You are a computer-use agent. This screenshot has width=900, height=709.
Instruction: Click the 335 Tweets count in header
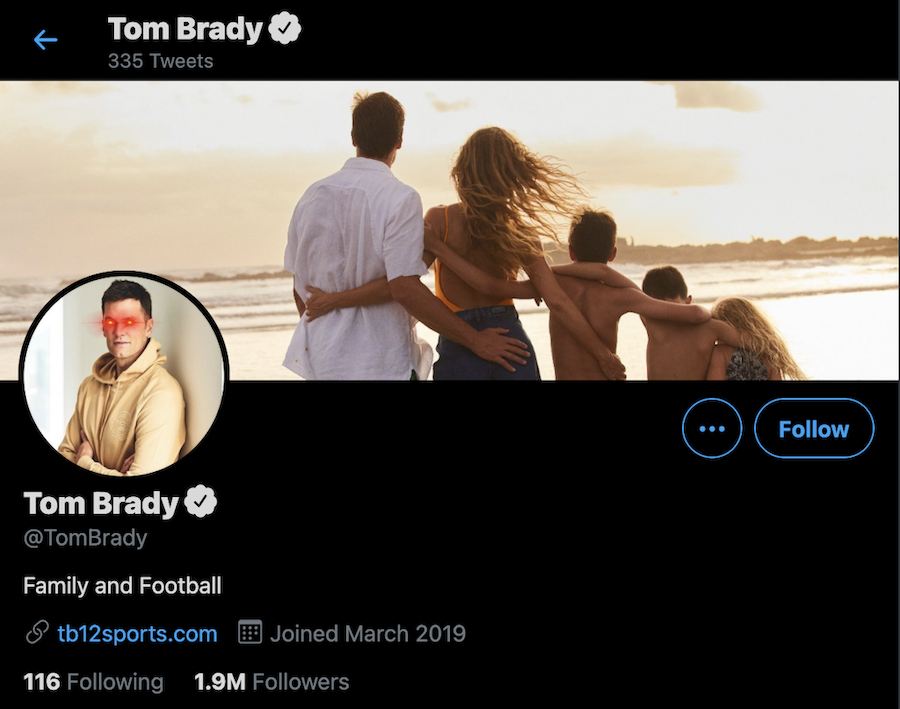coord(160,61)
